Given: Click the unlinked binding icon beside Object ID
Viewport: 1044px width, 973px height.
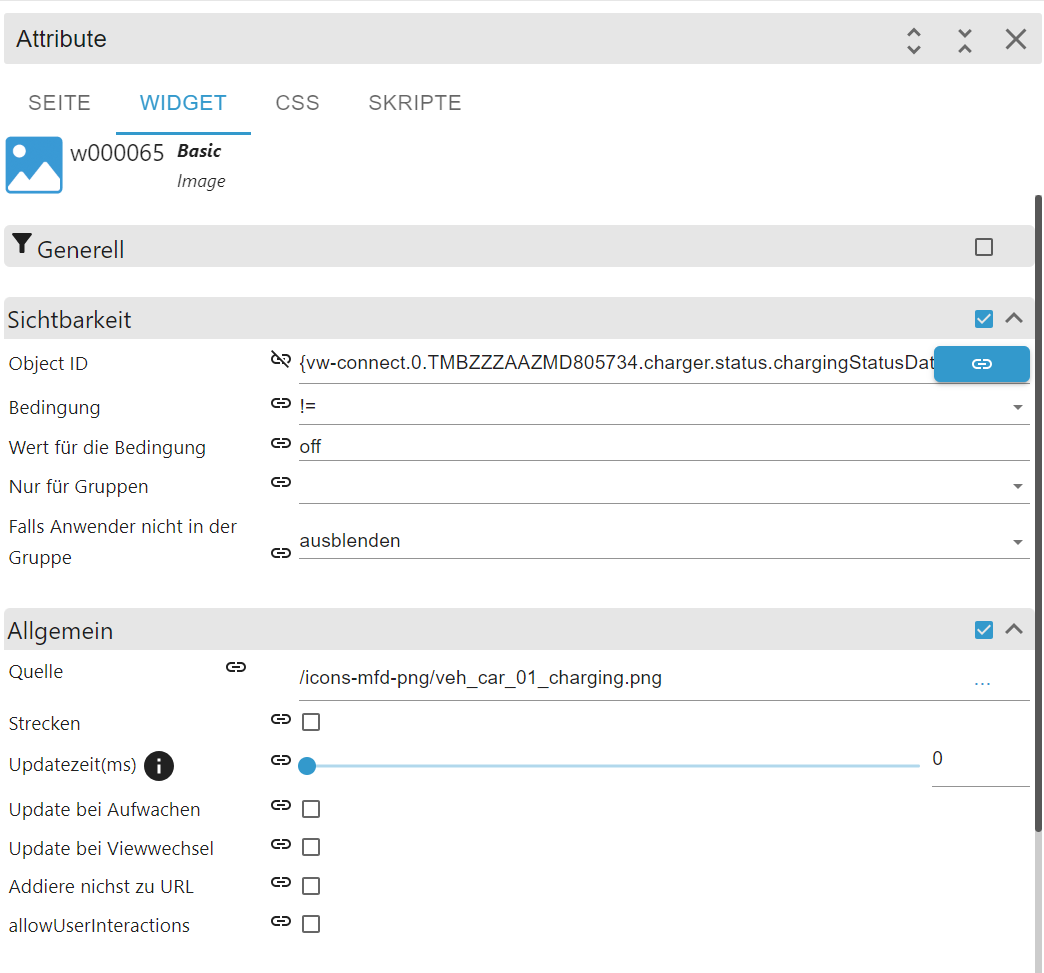Looking at the screenshot, I should [281, 360].
